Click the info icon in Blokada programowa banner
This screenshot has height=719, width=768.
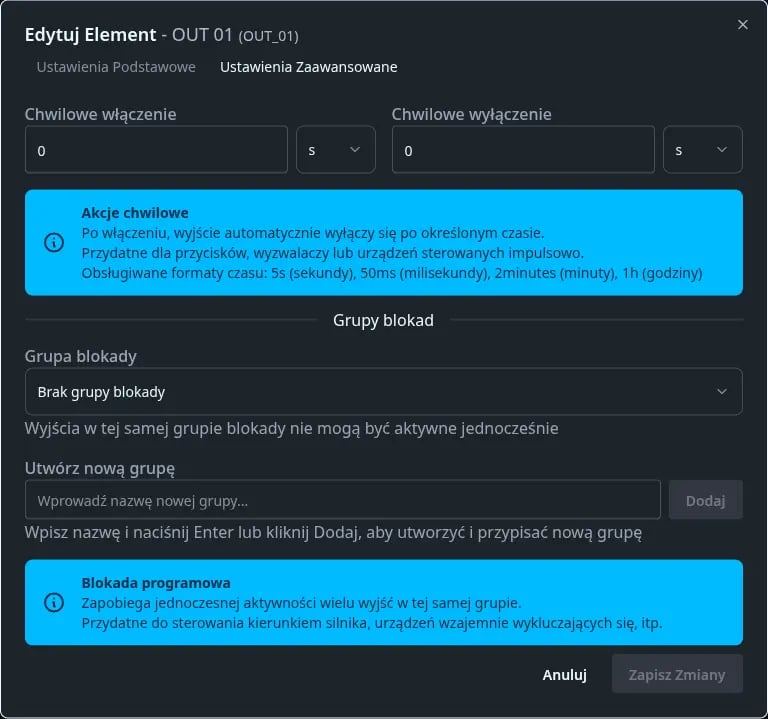(x=54, y=602)
